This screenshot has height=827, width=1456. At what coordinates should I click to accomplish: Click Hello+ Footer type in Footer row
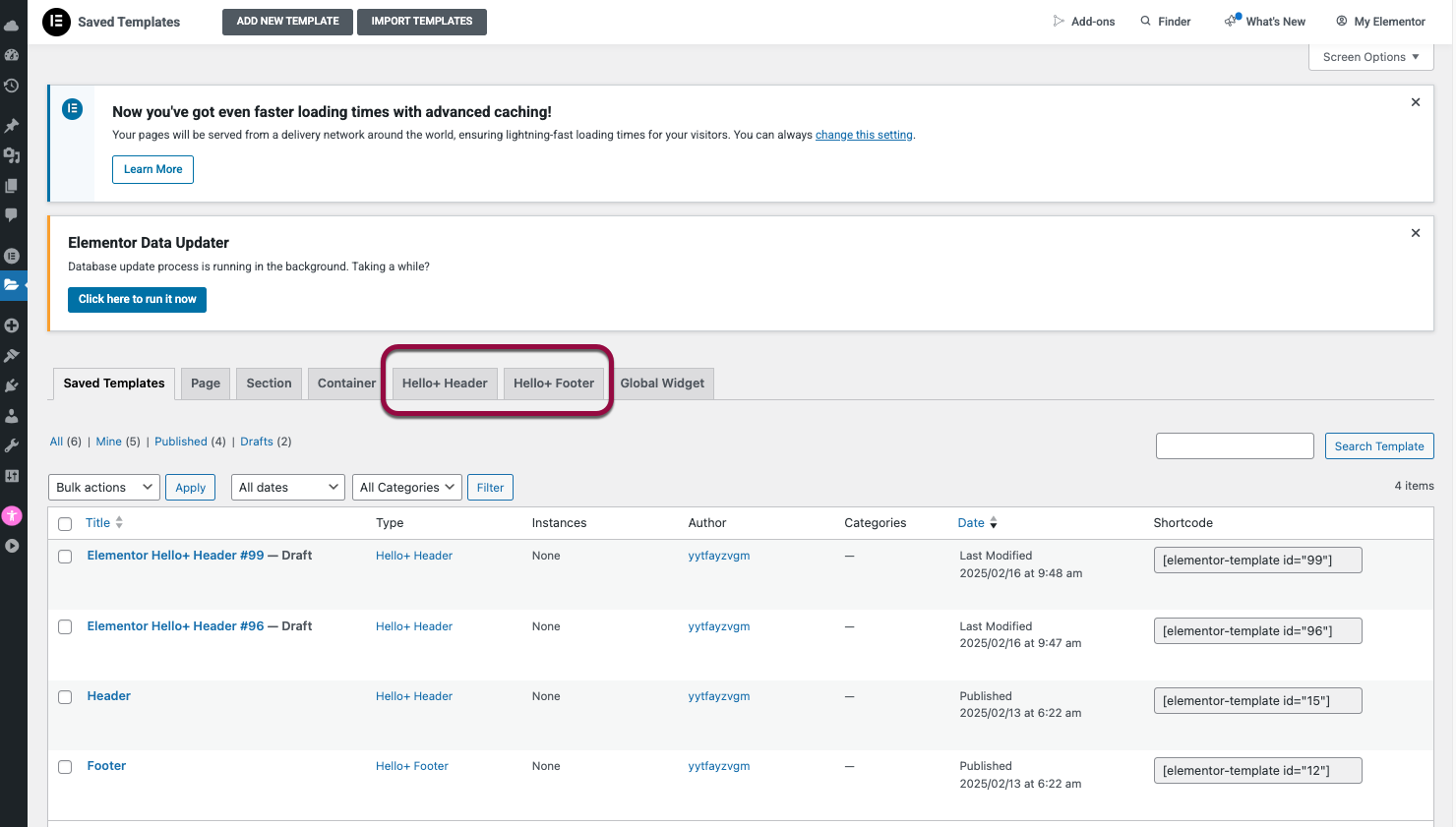[x=412, y=766]
